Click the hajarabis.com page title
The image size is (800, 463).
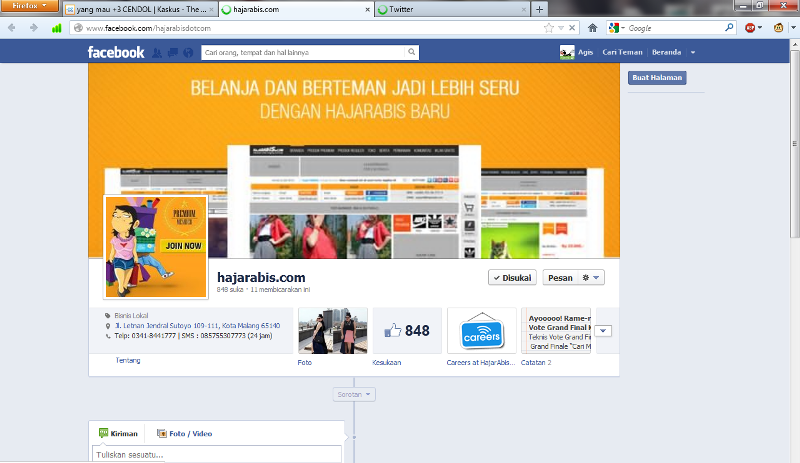click(261, 277)
